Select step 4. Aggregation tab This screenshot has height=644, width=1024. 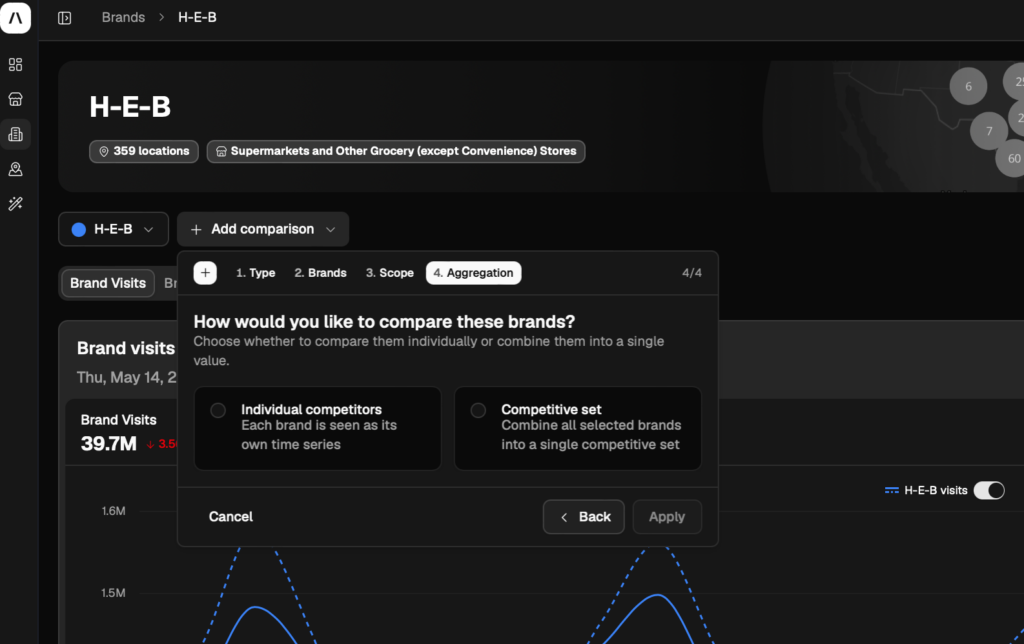473,273
